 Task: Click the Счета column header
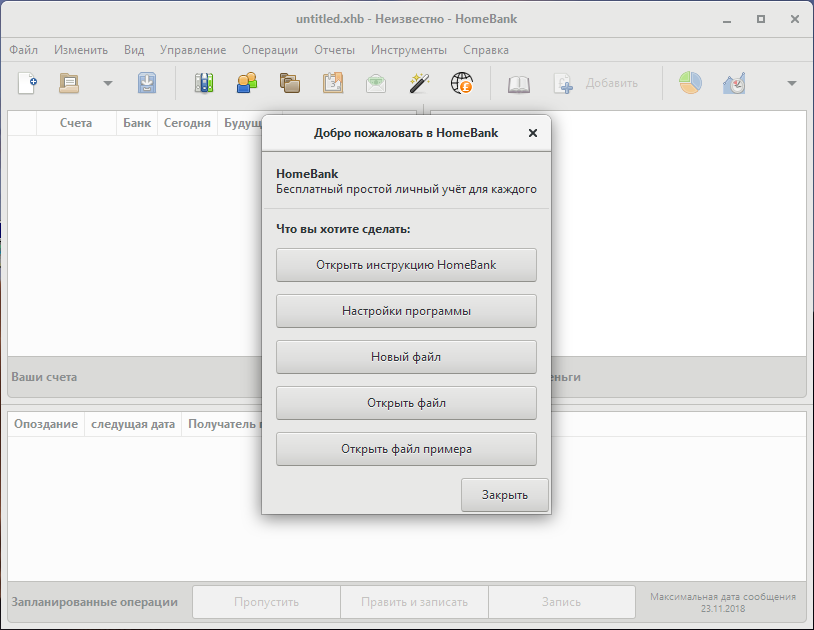point(76,123)
